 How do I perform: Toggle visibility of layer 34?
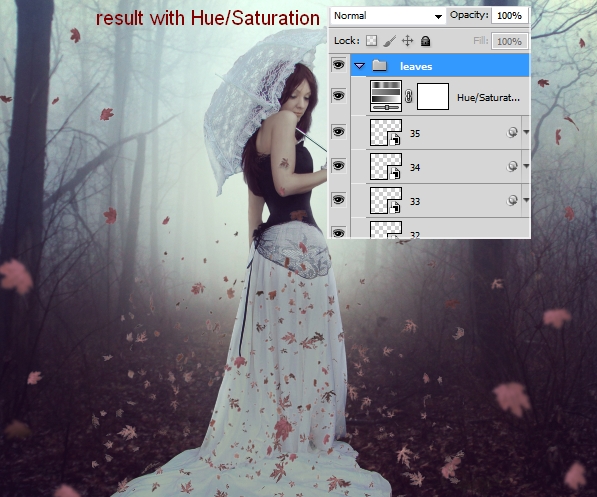[x=338, y=166]
